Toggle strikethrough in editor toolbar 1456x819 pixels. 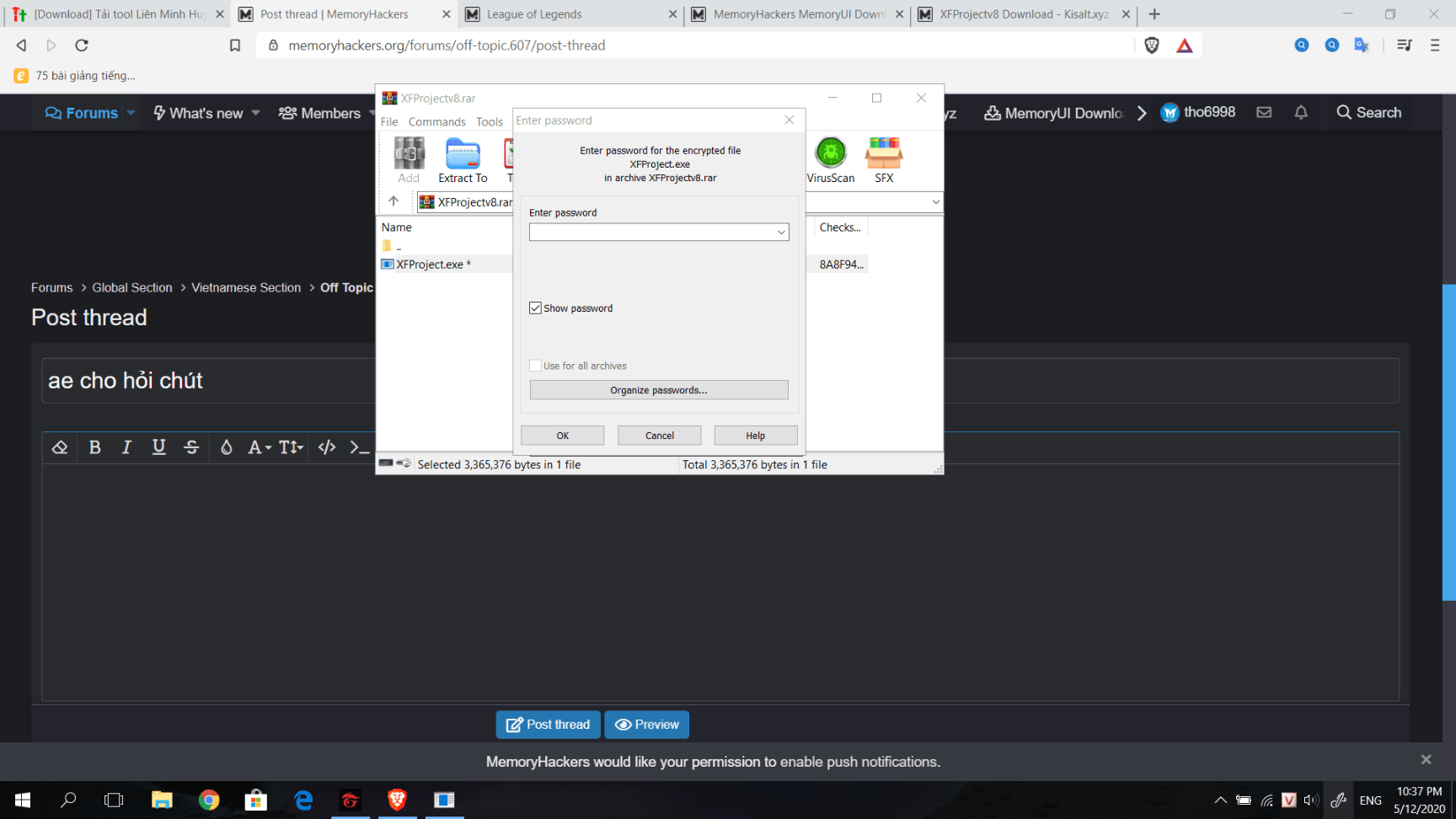[191, 447]
